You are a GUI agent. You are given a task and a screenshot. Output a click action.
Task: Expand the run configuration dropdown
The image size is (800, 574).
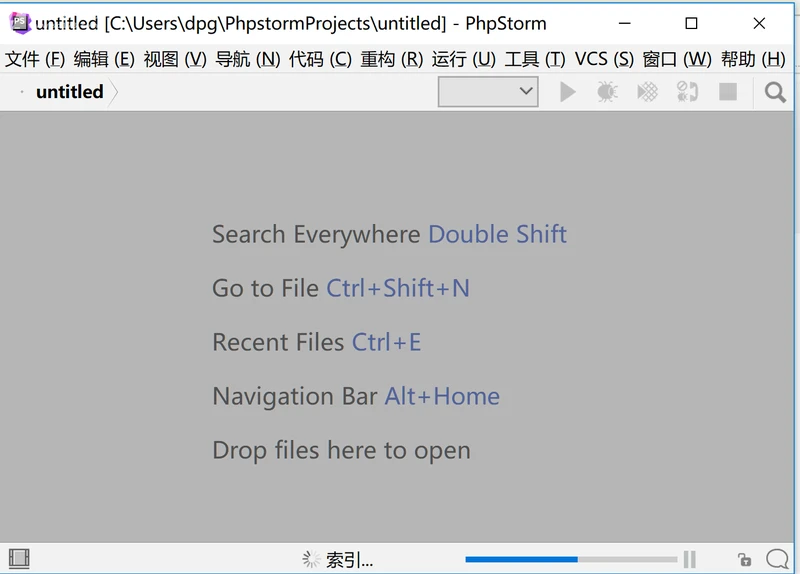tap(488, 92)
